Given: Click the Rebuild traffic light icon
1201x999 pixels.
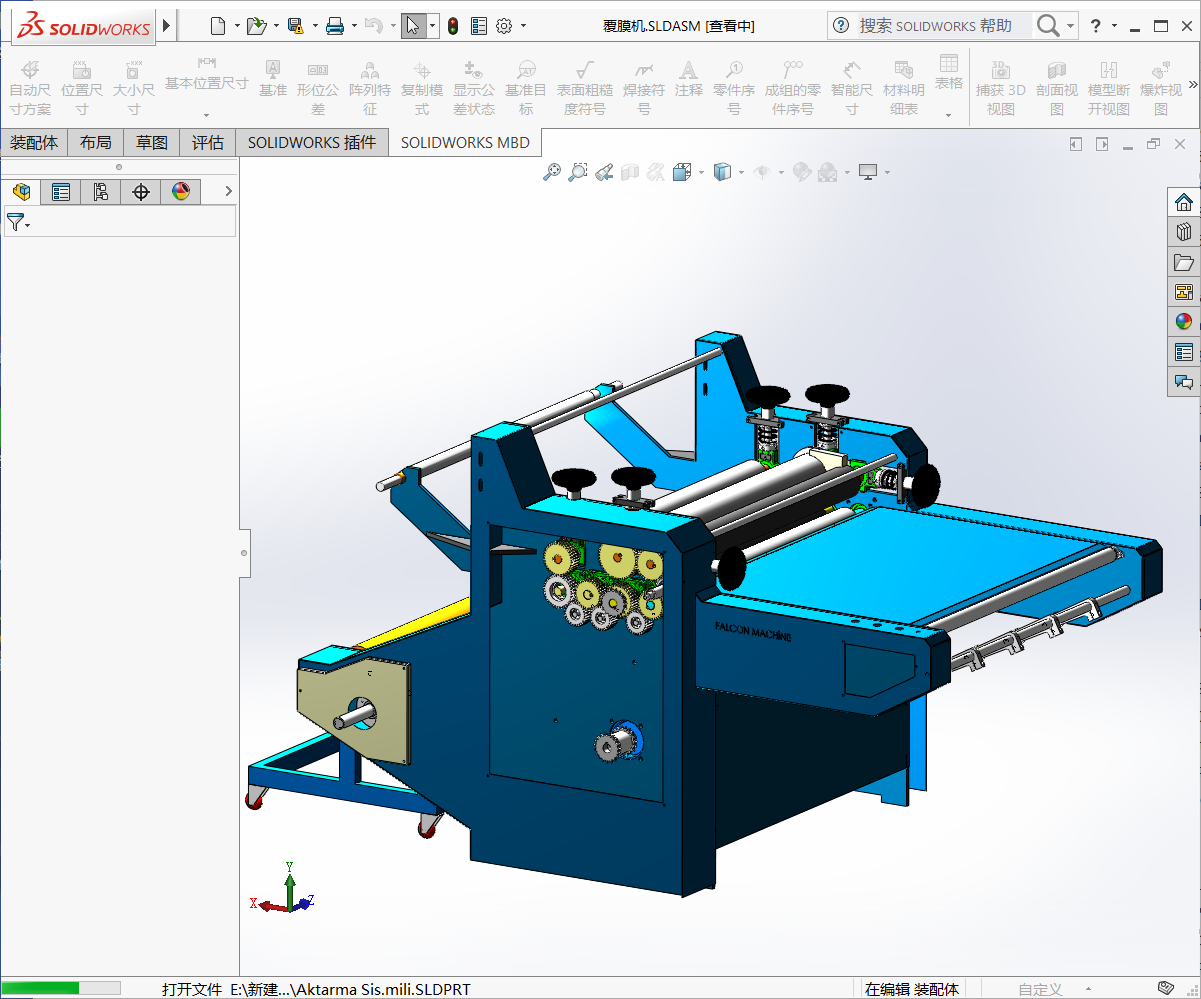Looking at the screenshot, I should pyautogui.click(x=453, y=26).
